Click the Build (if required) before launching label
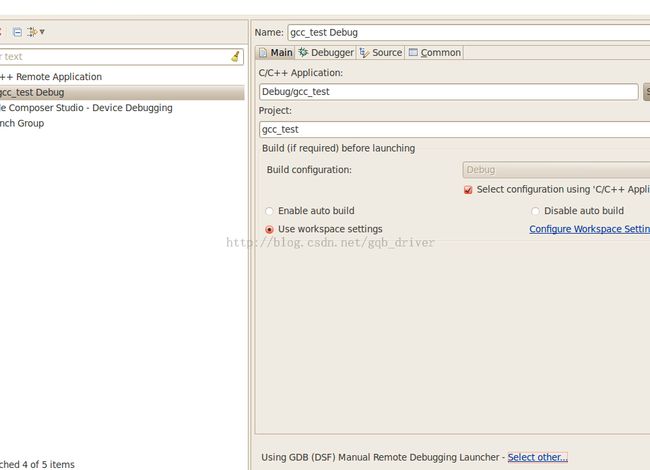The image size is (650, 470). (338, 148)
